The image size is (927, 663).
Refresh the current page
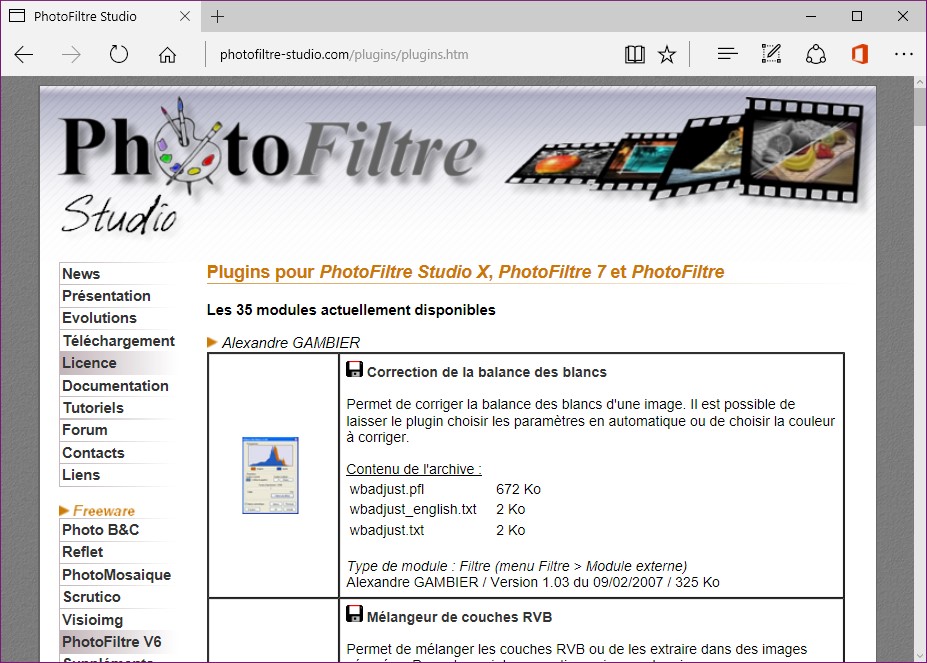(x=119, y=54)
